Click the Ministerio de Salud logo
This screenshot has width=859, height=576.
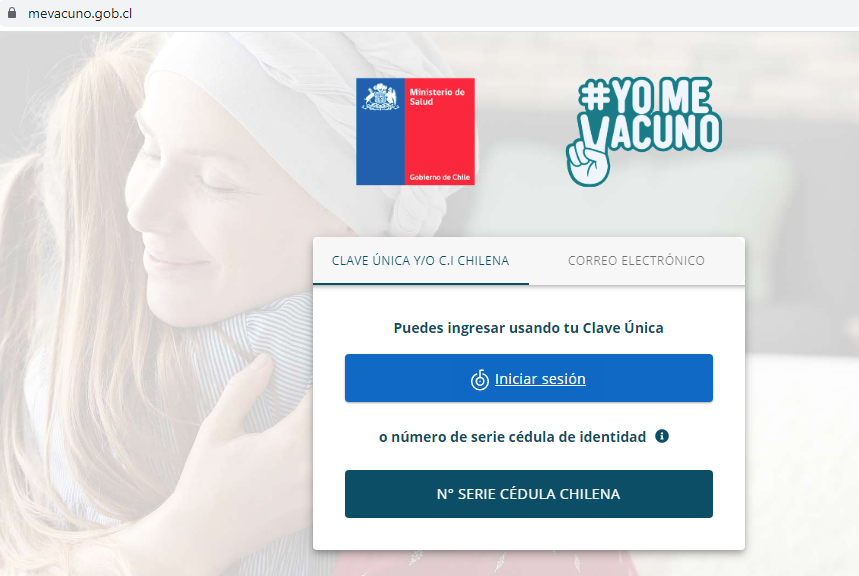(415, 132)
